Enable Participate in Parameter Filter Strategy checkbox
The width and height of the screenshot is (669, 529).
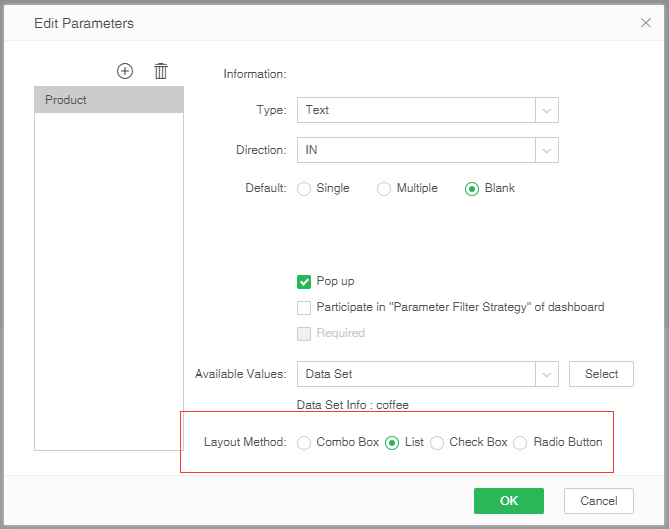[304, 308]
